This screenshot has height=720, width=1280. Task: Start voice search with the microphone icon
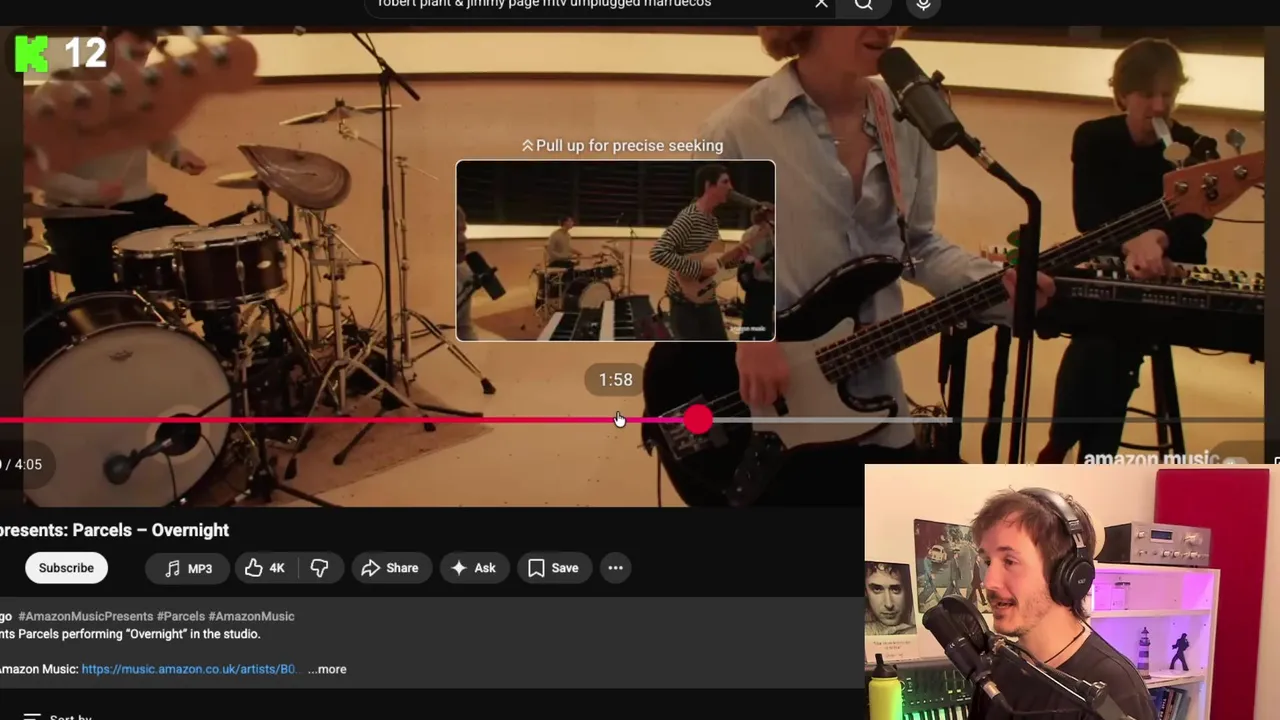coord(923,5)
